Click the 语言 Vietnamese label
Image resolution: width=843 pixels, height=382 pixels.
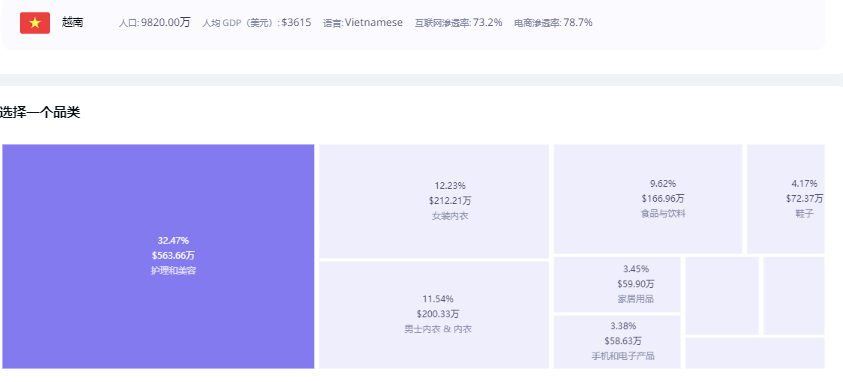pyautogui.click(x=363, y=23)
